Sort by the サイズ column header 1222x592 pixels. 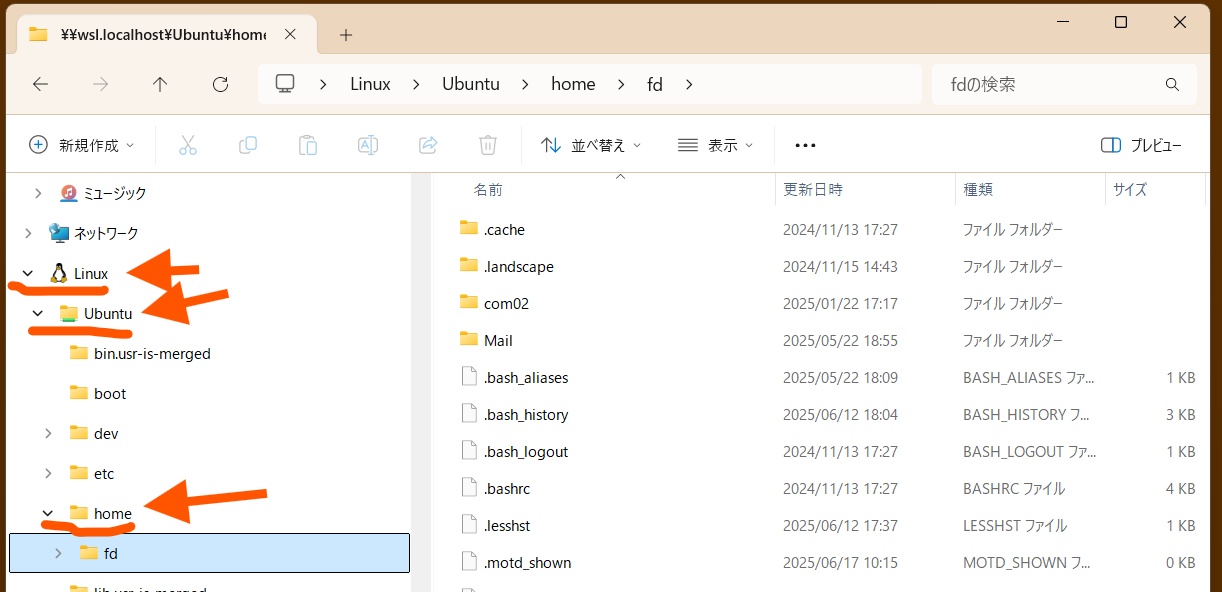(x=1130, y=189)
